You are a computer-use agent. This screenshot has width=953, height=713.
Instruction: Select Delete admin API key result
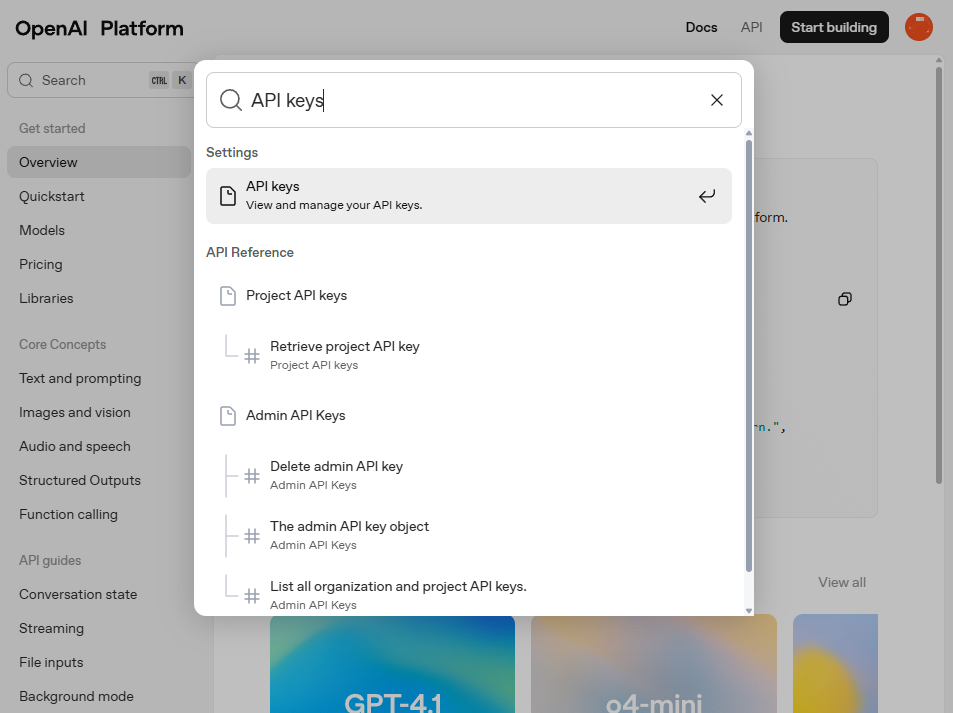[469, 475]
